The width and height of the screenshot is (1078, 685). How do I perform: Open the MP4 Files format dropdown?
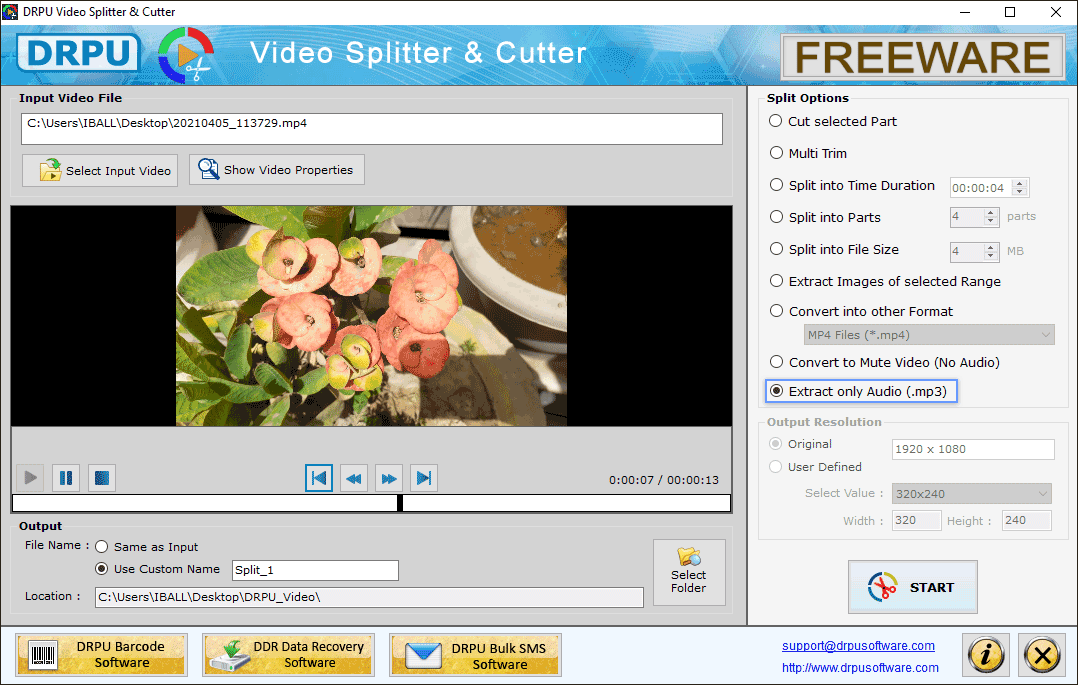click(929, 335)
